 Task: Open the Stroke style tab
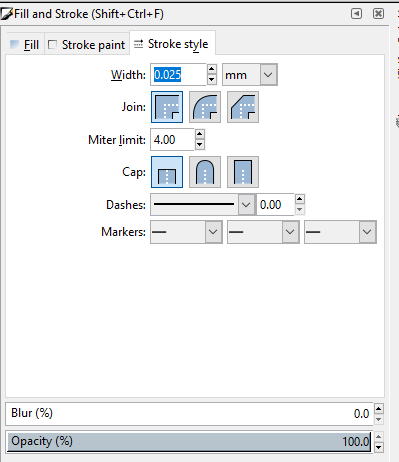click(172, 44)
